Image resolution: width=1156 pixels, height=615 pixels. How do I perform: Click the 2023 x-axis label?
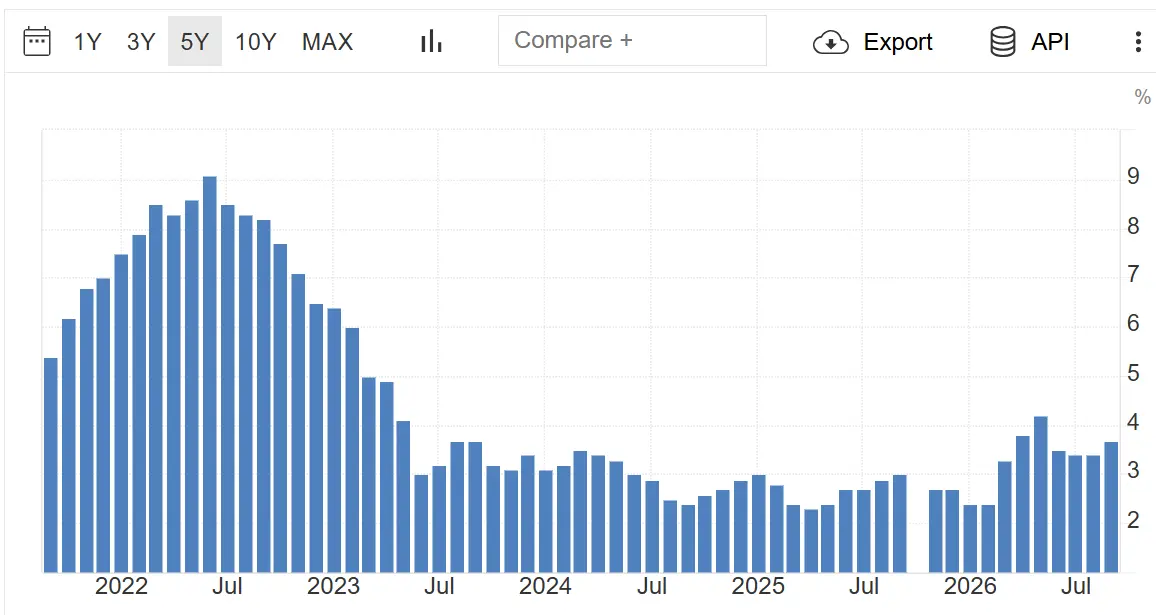tap(333, 586)
